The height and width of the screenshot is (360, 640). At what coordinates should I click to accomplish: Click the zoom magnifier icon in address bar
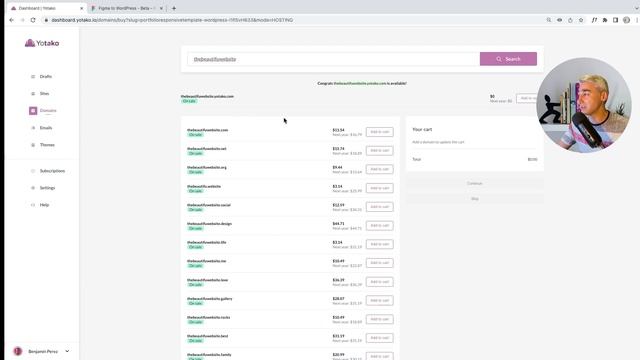[549, 20]
